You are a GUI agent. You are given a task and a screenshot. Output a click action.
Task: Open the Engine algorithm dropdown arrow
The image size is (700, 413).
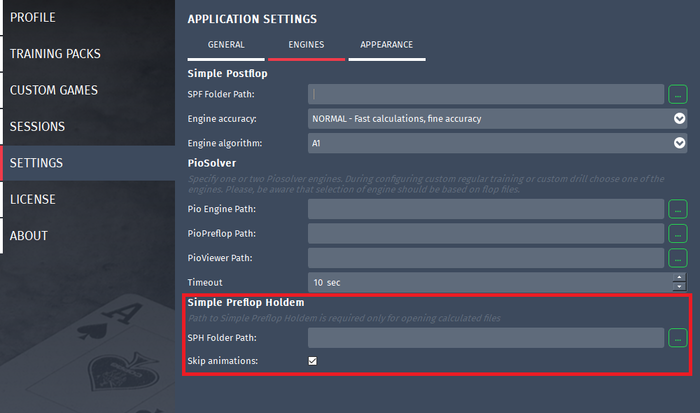tap(679, 143)
